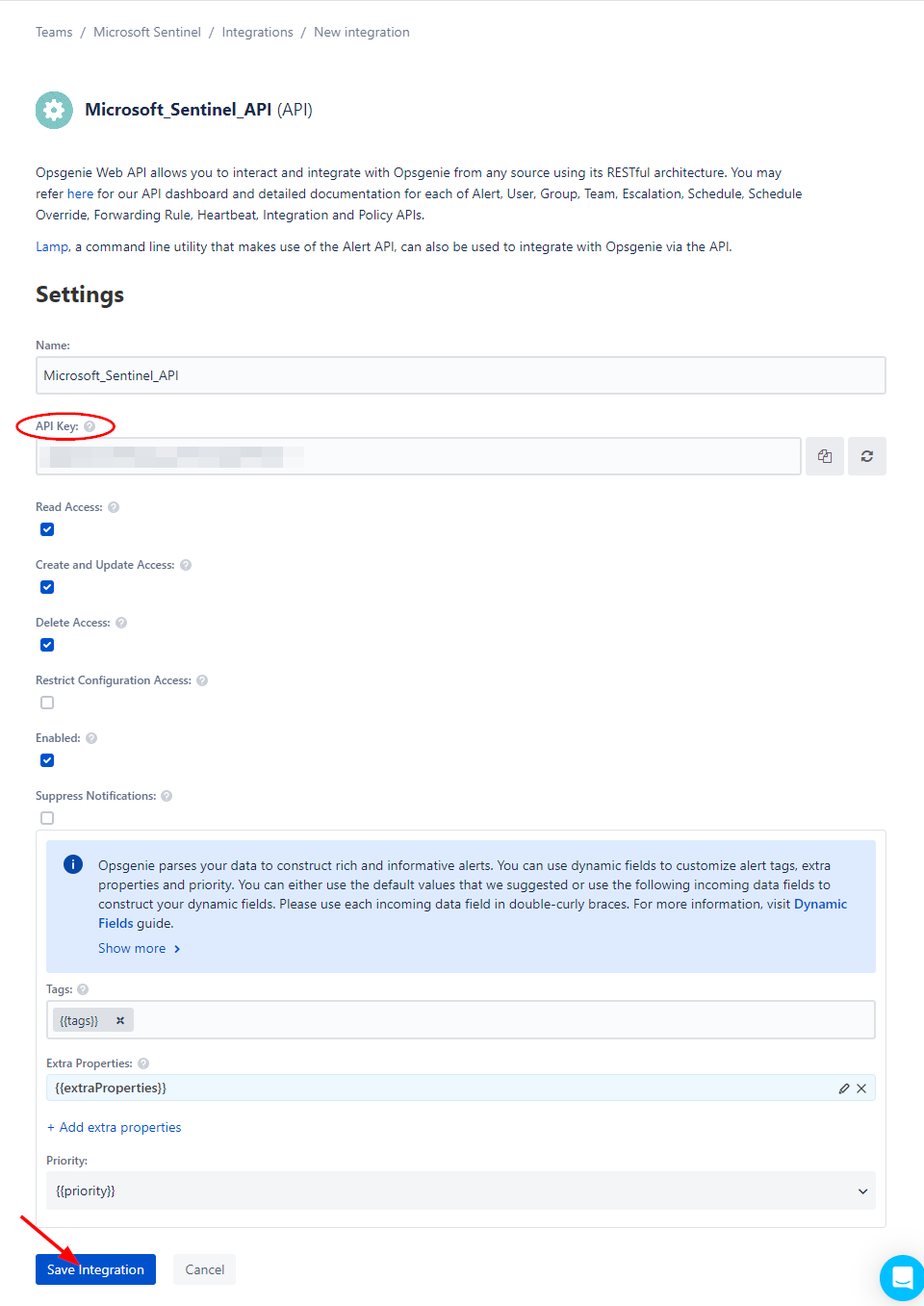
Task: Show help for Create and Update Access
Action: [186, 565]
